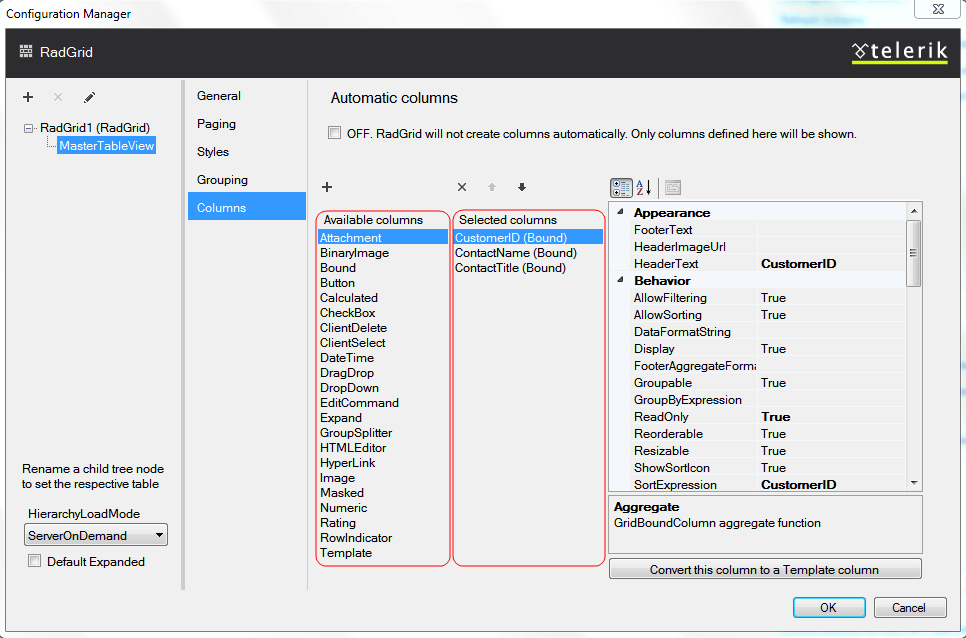The height and width of the screenshot is (638, 966).
Task: Add a column using the plus icon
Action: pos(327,187)
